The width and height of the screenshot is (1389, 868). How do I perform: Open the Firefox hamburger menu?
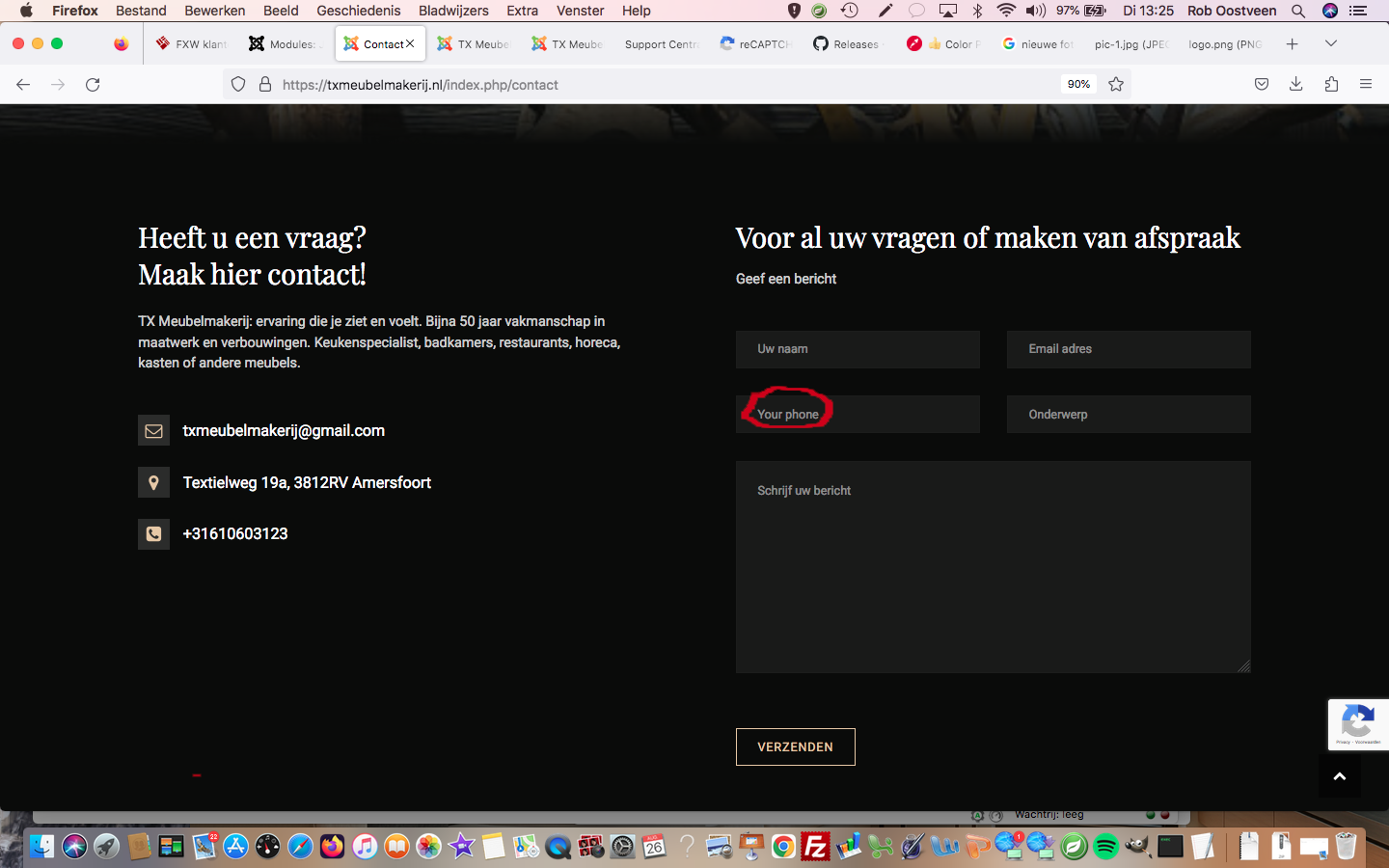click(x=1366, y=85)
